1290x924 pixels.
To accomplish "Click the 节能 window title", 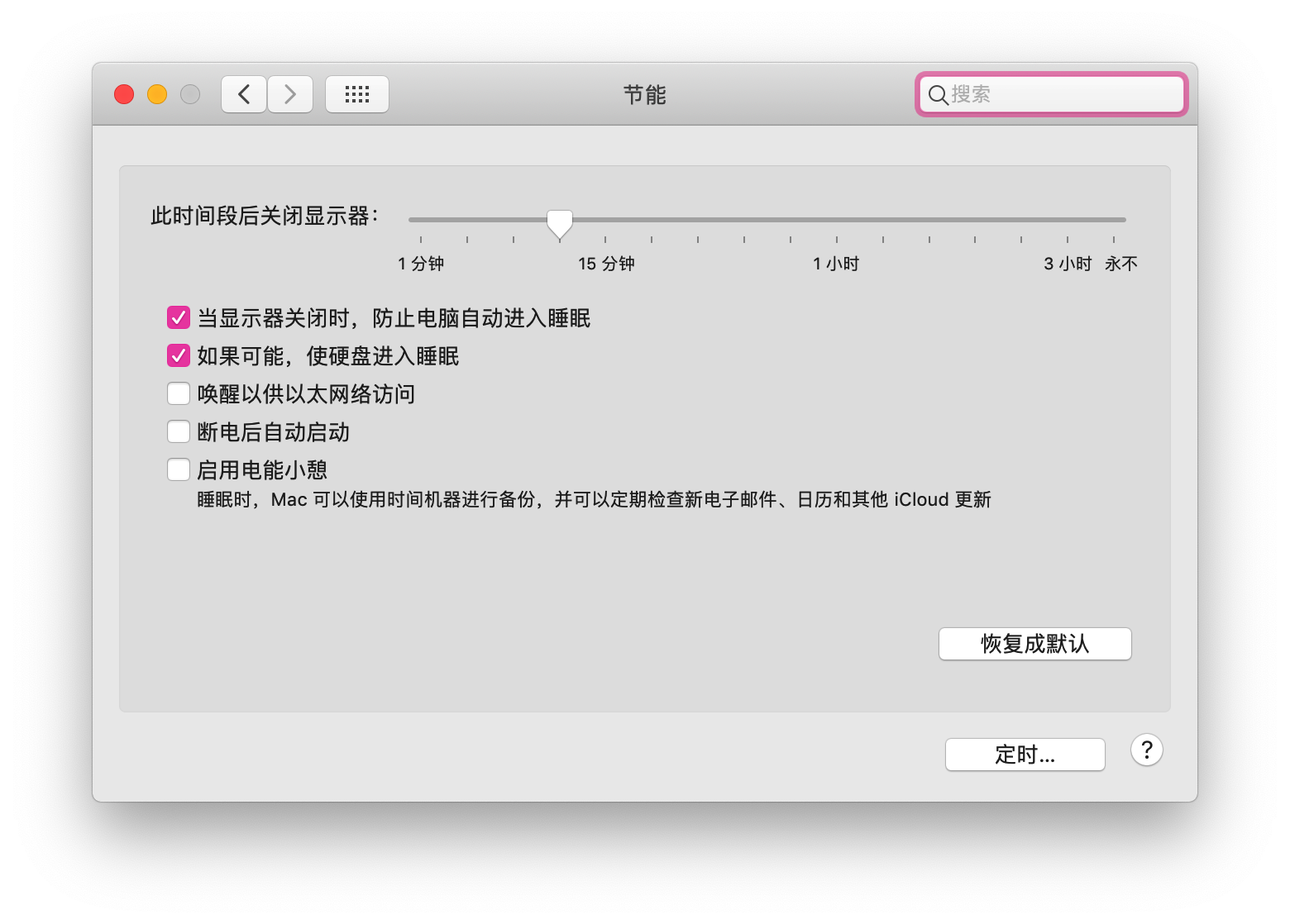I will pos(645,95).
